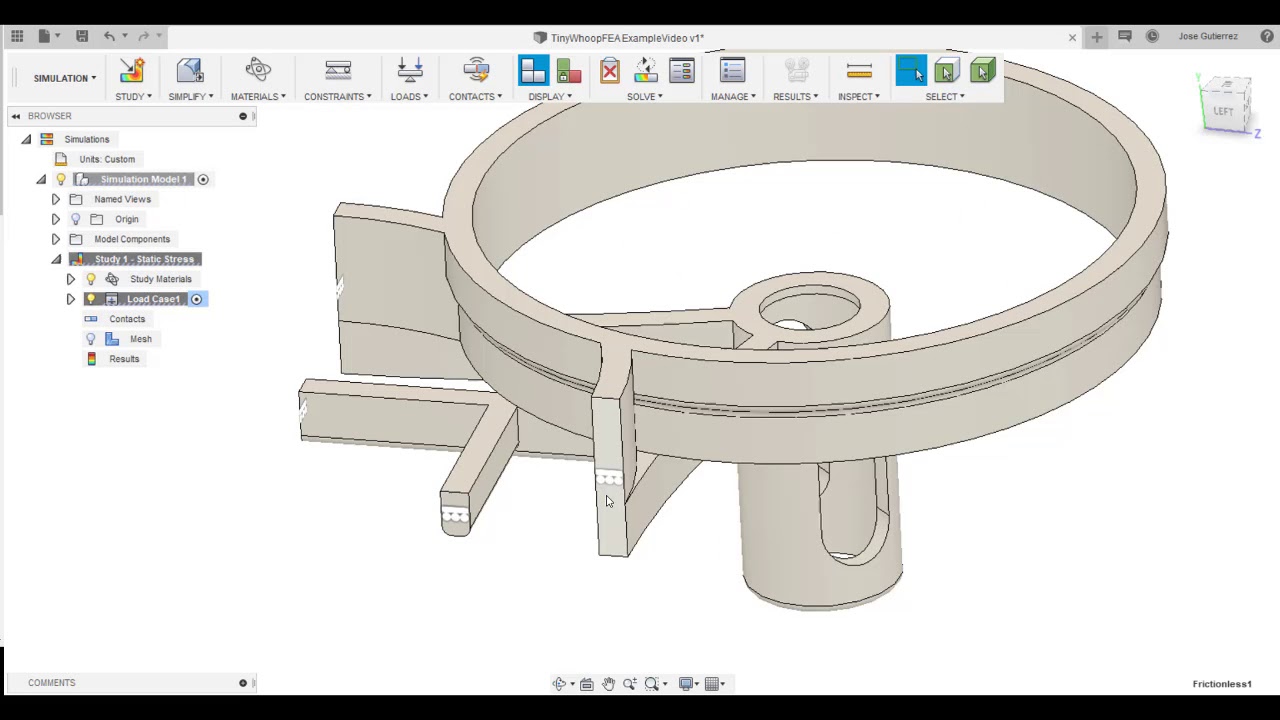This screenshot has width=1280, height=720.
Task: Click the Pre-check clipboard icon
Action: [x=609, y=71]
